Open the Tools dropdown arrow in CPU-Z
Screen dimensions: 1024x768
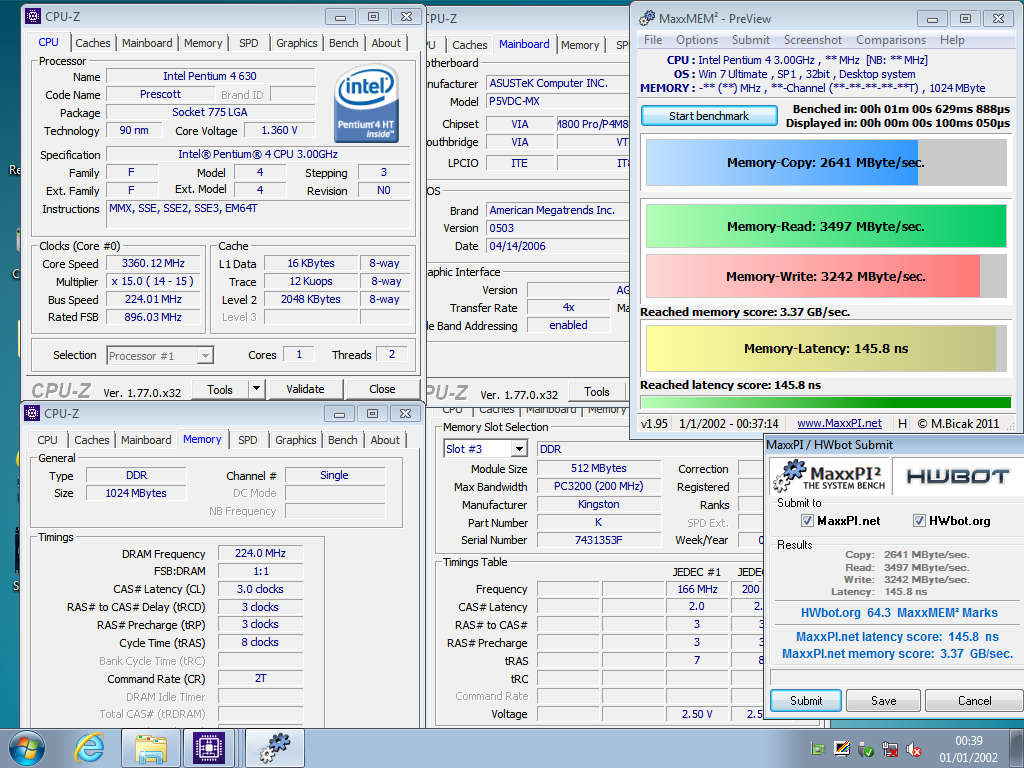pos(257,389)
